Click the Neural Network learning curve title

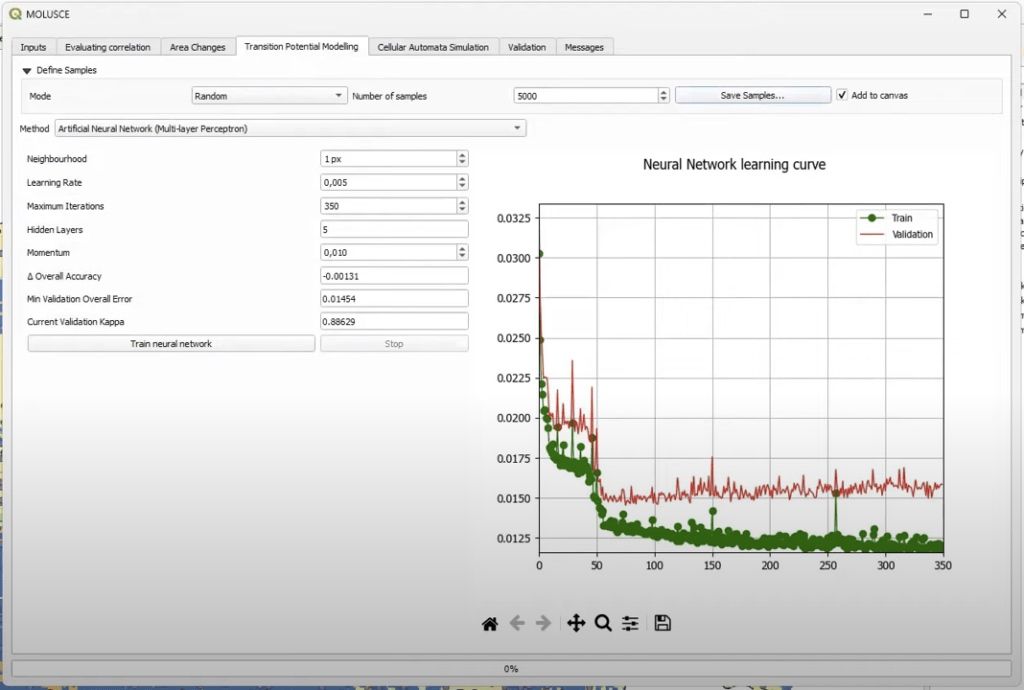coord(734,165)
